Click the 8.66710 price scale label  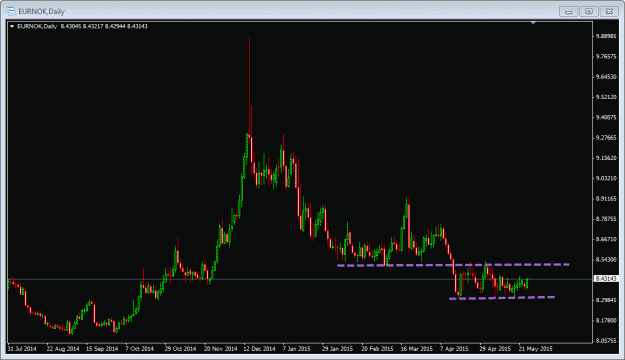pos(606,239)
